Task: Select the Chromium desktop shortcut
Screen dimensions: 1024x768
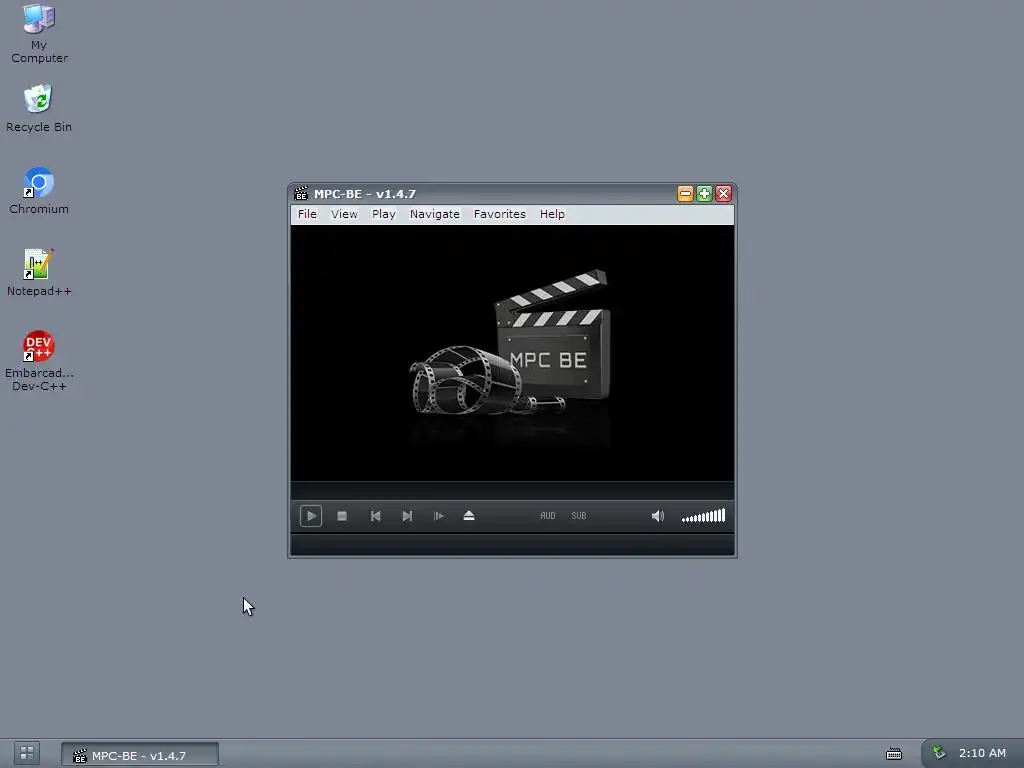Action: pos(39,191)
